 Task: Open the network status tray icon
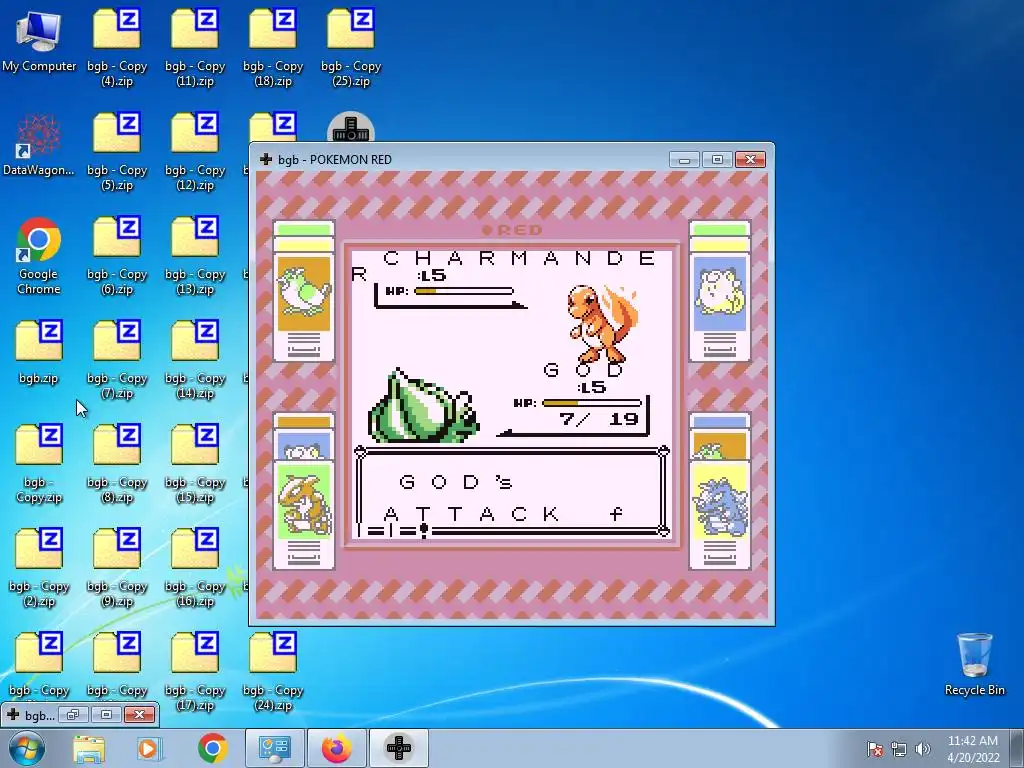click(899, 749)
